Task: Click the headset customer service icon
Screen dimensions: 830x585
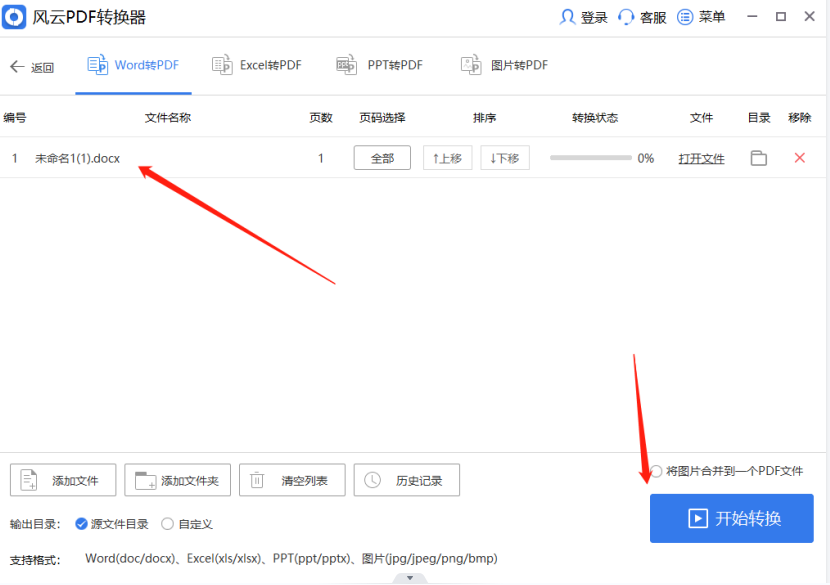Action: click(626, 17)
